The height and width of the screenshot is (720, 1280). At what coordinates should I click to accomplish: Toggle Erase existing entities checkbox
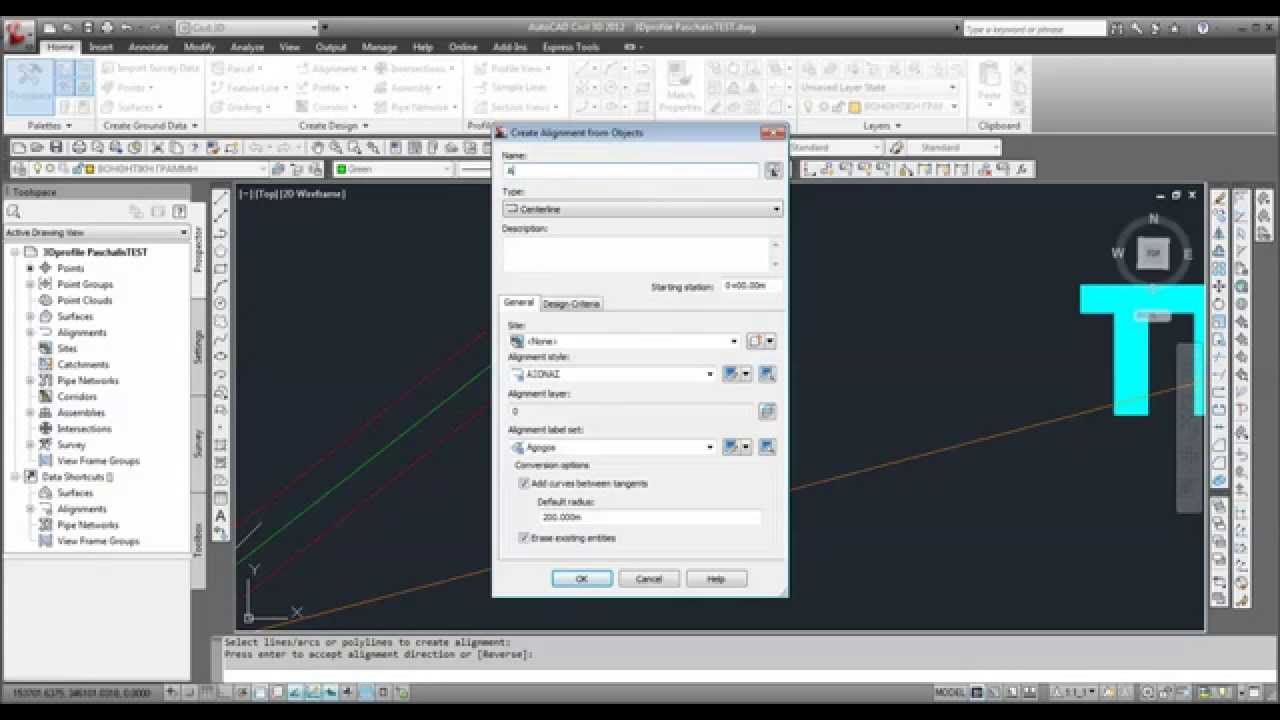(x=524, y=538)
